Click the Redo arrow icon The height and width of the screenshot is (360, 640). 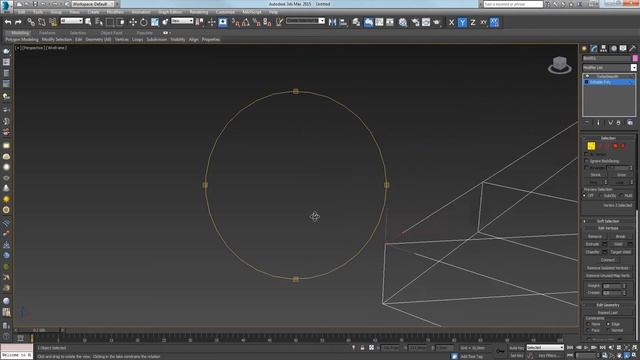tap(18, 22)
